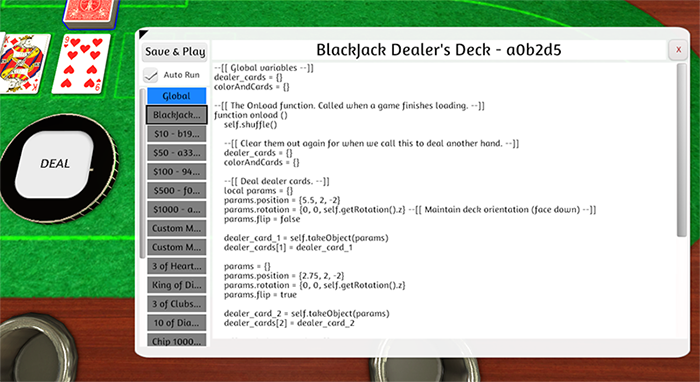Open the $100 - 94... script entry
The image size is (700, 382).
(177, 171)
